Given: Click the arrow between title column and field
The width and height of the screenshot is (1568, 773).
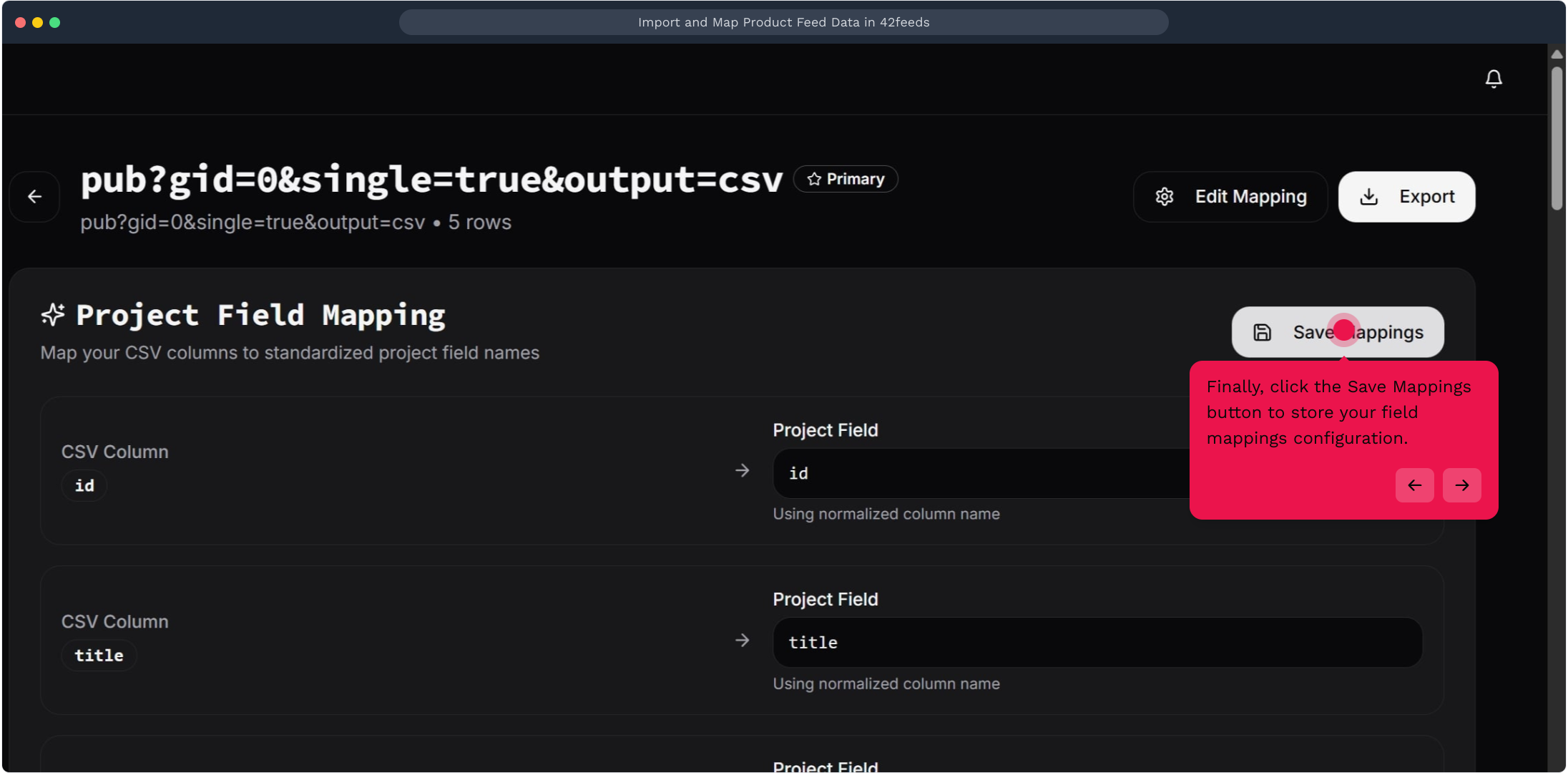Looking at the screenshot, I should coord(743,641).
